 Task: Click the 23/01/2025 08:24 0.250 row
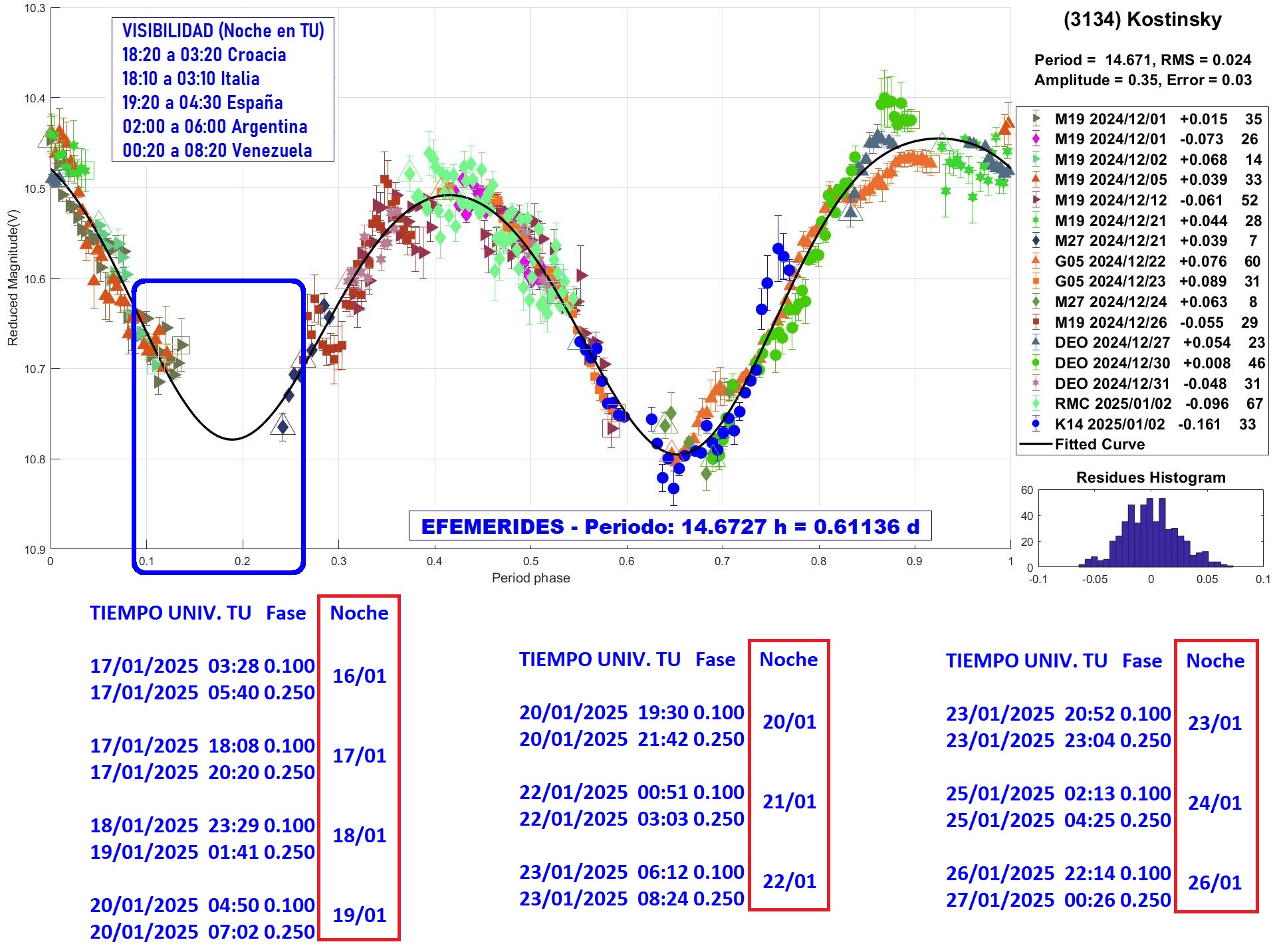[632, 898]
